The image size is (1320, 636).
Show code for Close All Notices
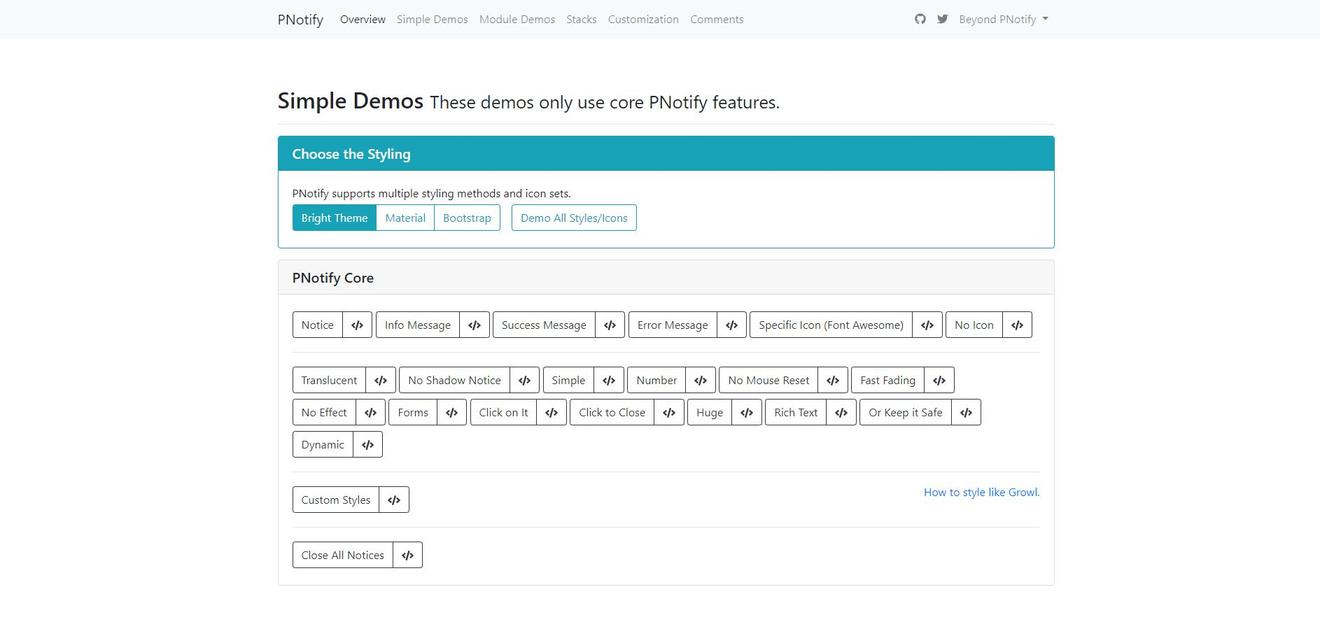(x=407, y=555)
